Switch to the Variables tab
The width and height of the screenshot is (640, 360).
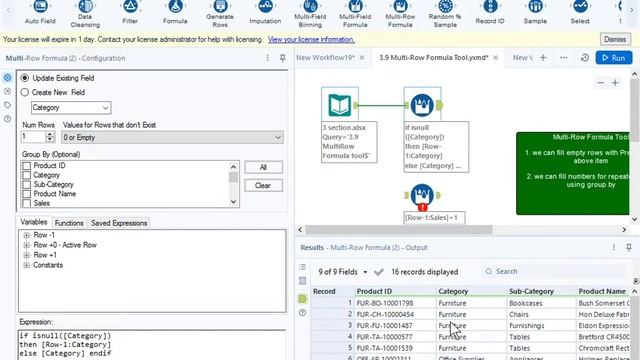pos(34,222)
